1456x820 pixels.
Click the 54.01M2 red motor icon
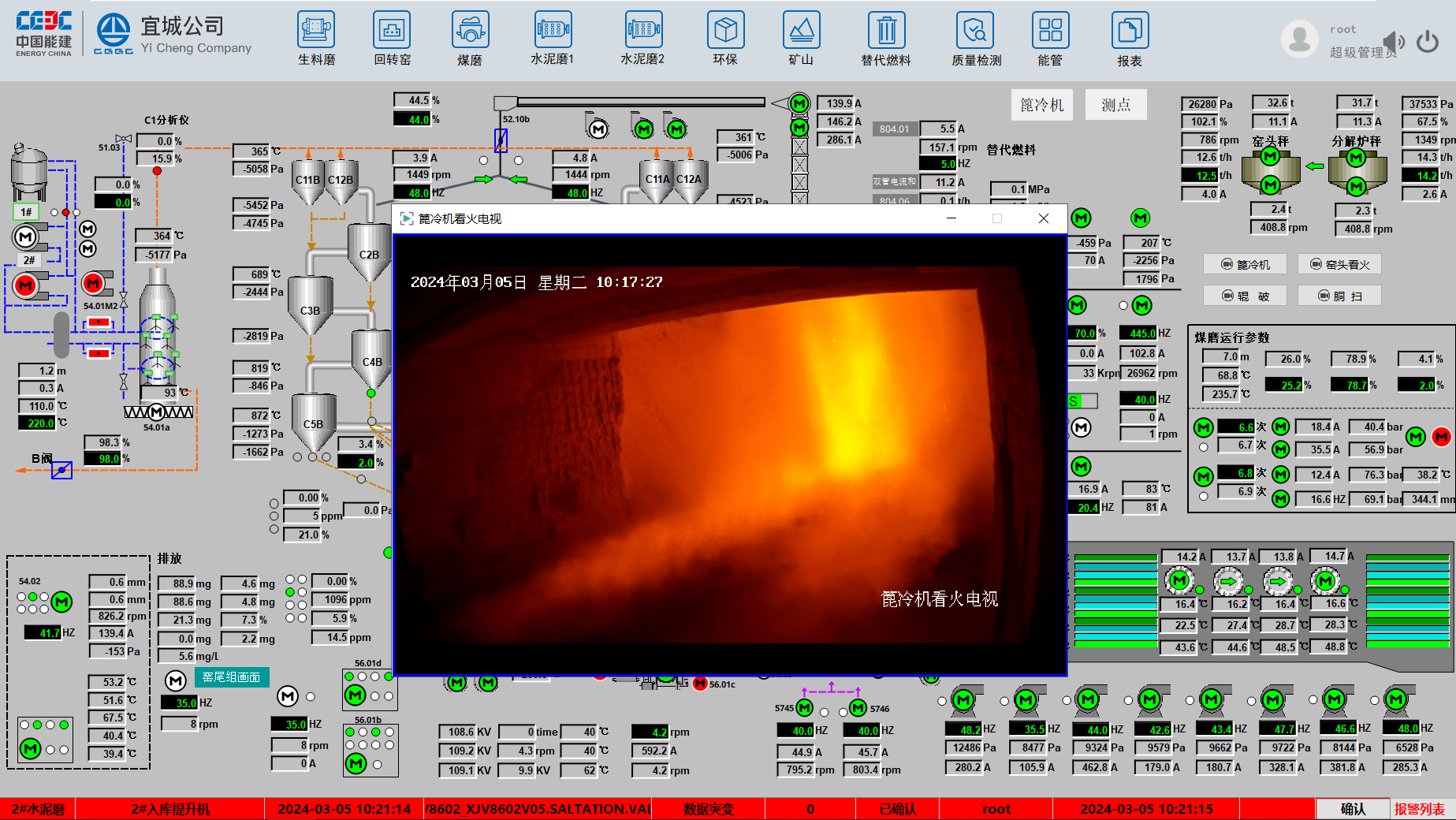click(x=93, y=283)
